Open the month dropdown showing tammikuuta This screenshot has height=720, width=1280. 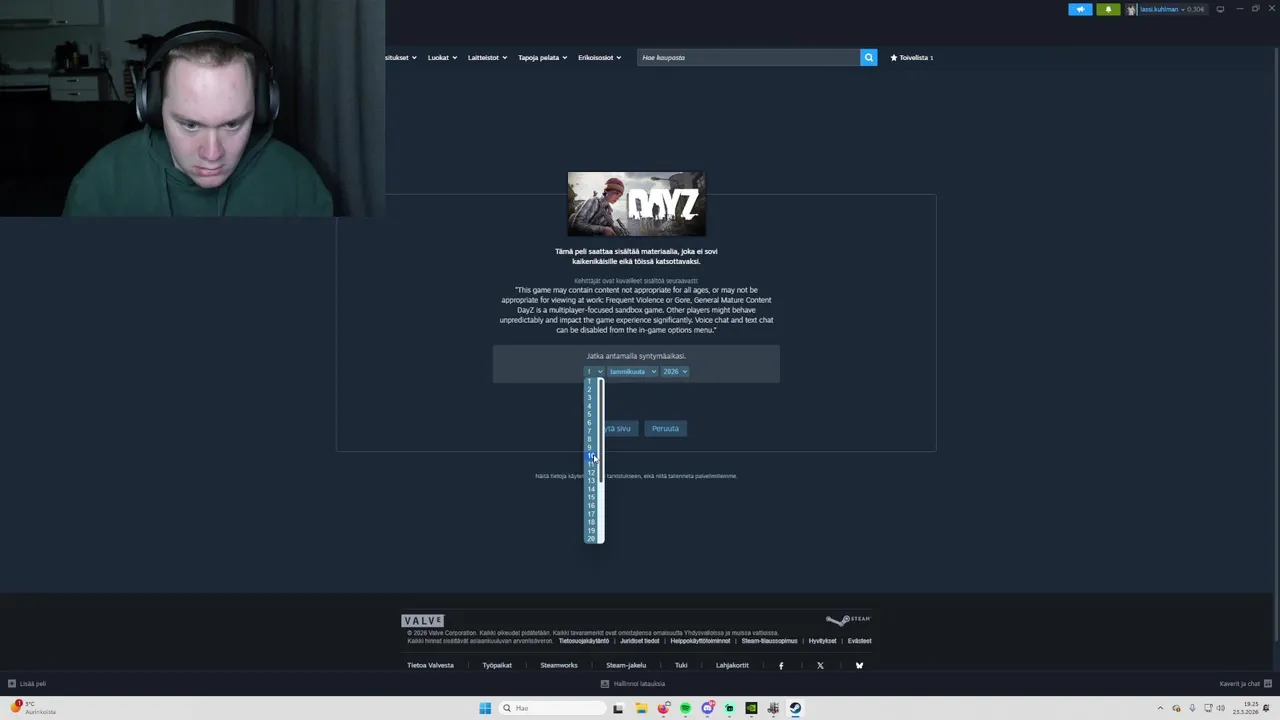click(x=633, y=372)
